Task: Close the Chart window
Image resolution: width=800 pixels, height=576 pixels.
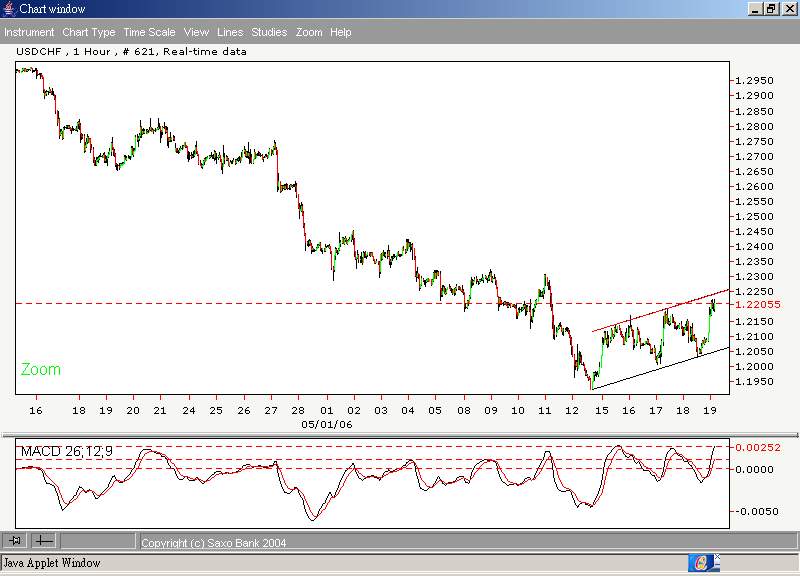Action: (x=789, y=9)
